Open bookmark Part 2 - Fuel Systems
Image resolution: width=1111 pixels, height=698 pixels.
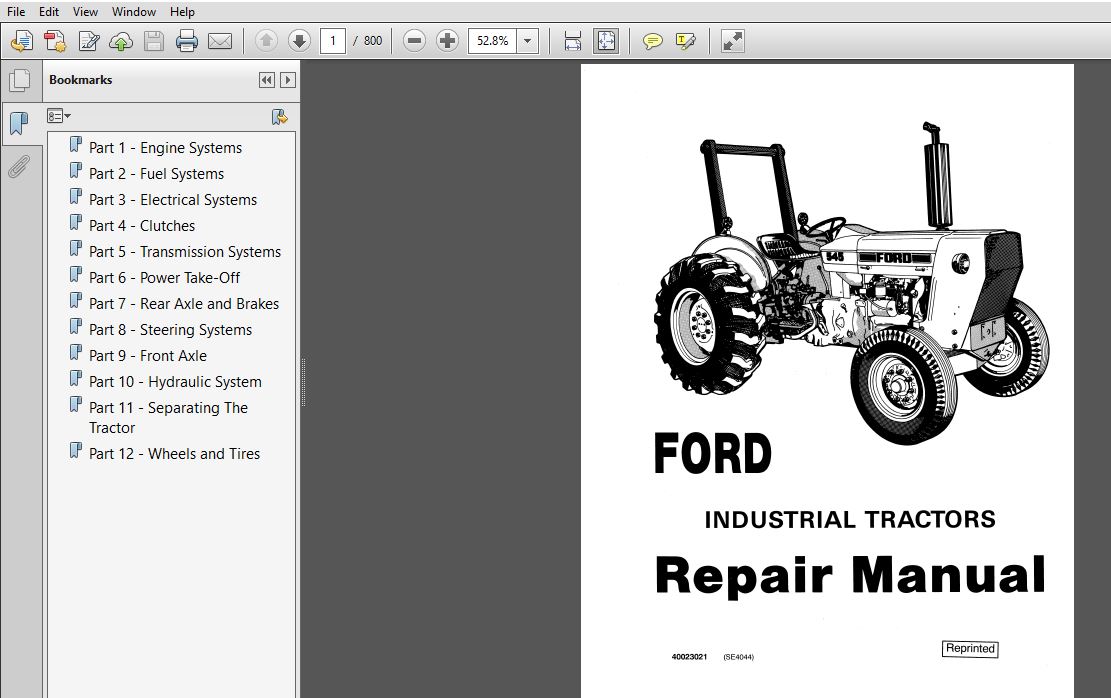[157, 174]
